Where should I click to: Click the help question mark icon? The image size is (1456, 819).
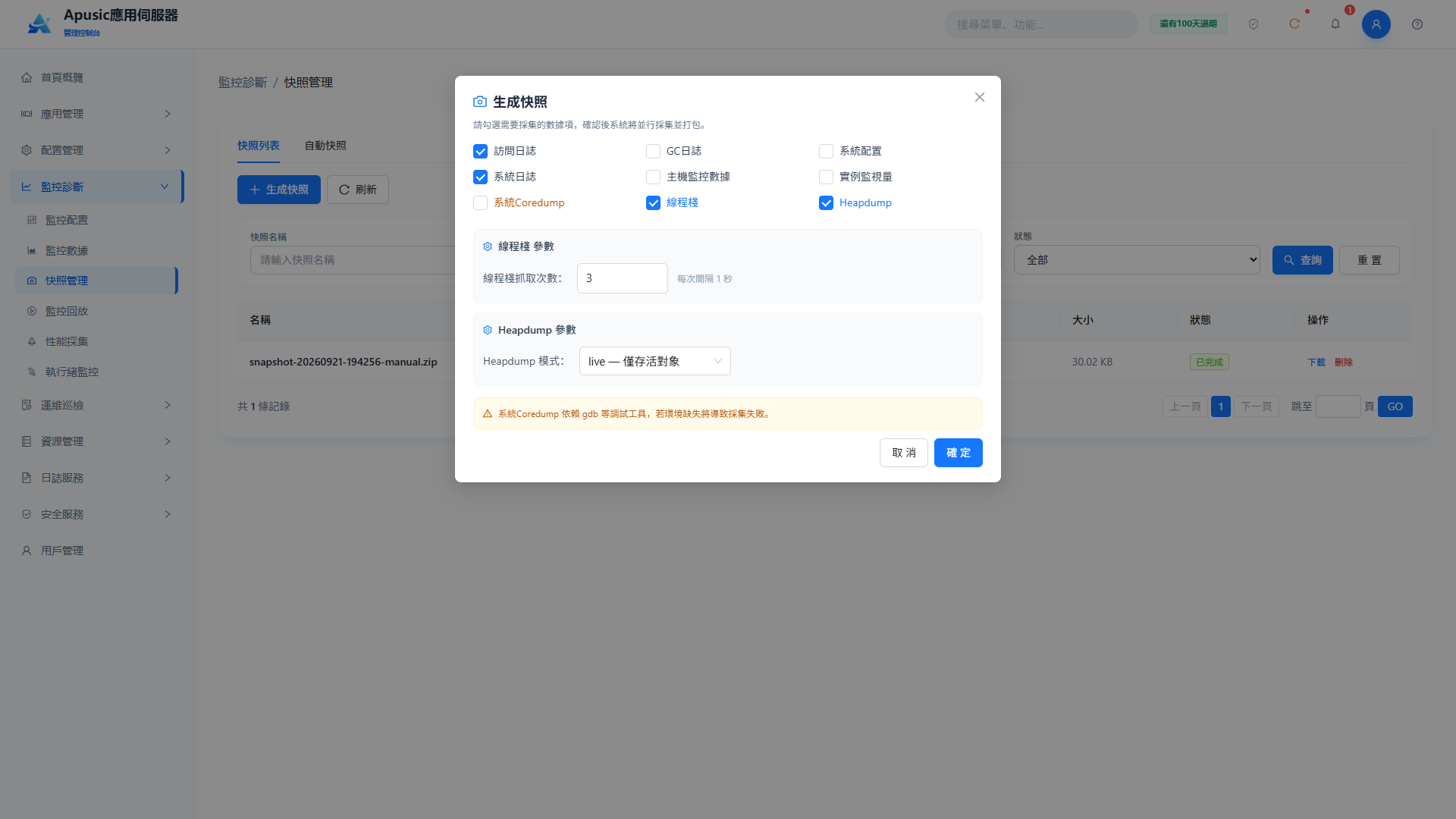tap(1417, 24)
